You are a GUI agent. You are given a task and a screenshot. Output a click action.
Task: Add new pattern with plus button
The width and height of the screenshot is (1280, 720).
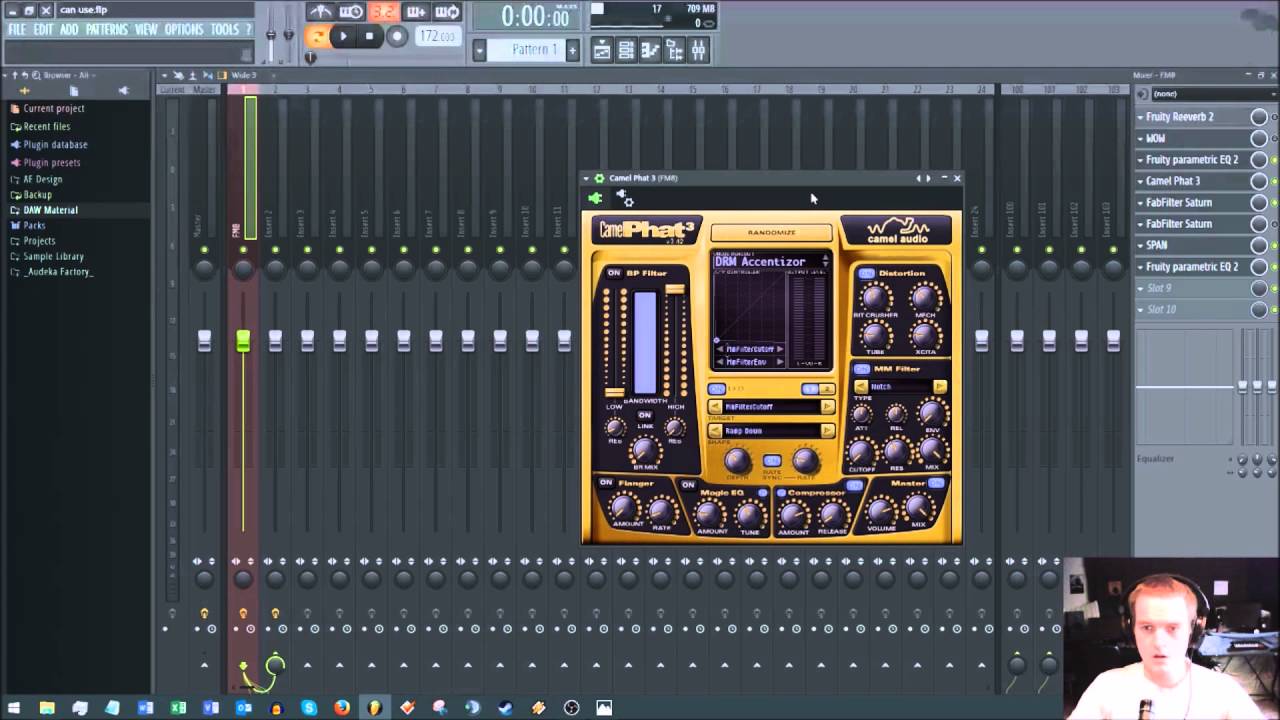572,50
